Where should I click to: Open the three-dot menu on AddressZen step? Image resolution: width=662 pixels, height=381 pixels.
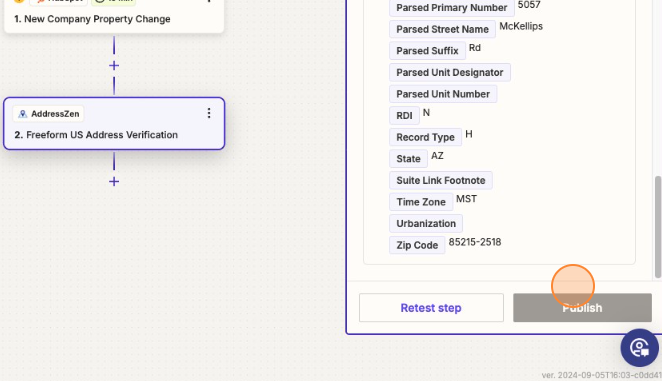pyautogui.click(x=209, y=113)
